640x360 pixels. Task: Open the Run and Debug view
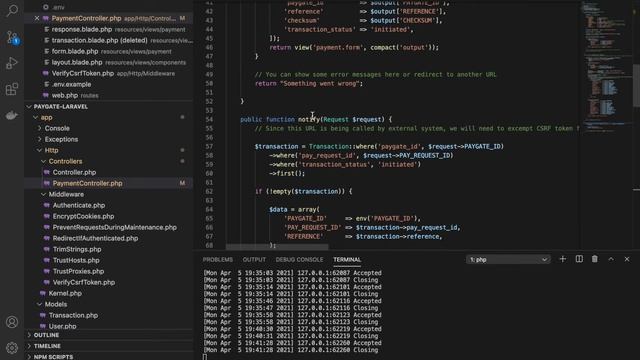(x=12, y=63)
